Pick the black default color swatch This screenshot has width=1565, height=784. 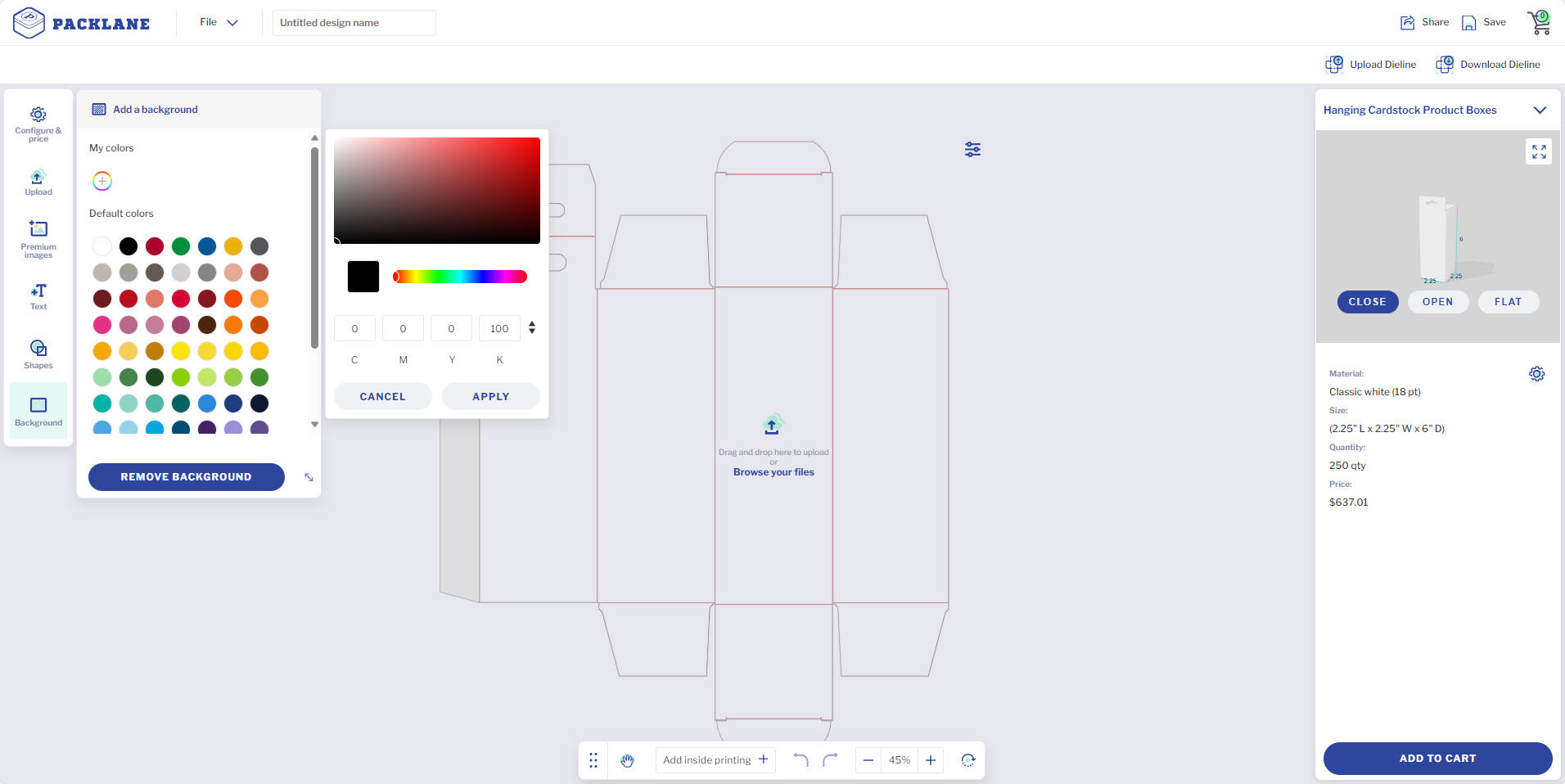(129, 246)
